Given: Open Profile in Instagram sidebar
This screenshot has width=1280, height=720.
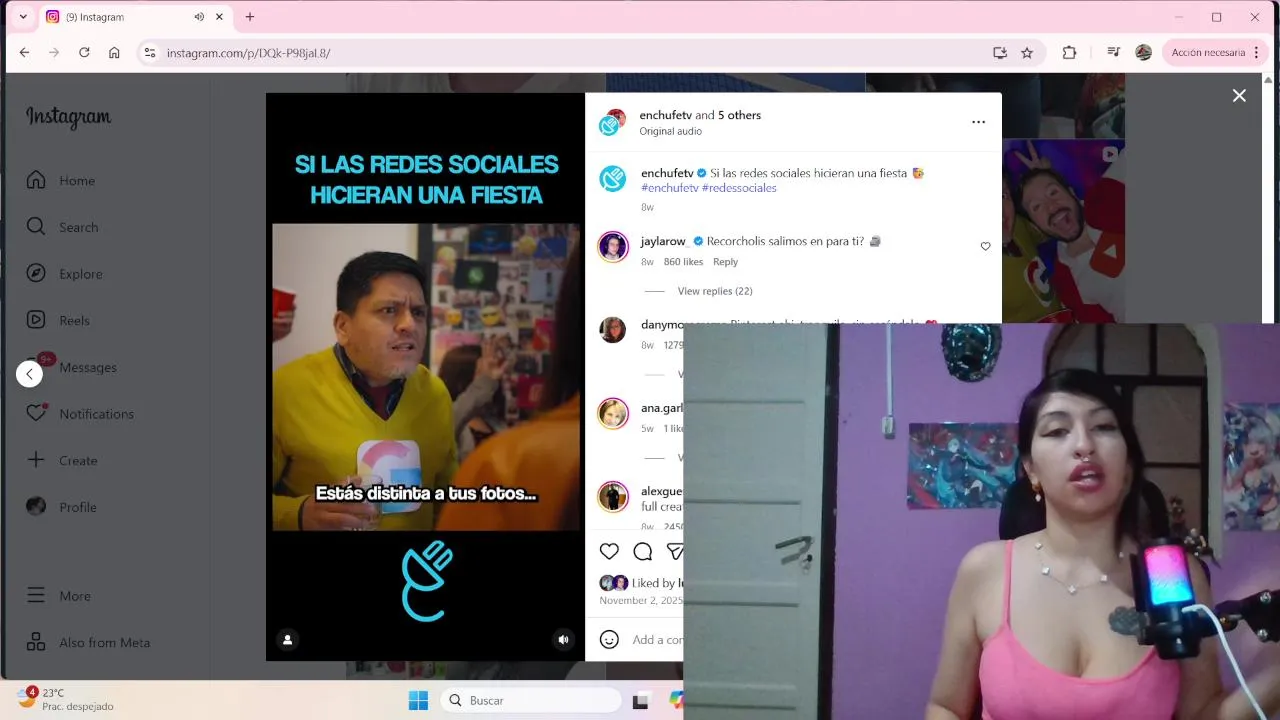Looking at the screenshot, I should (62, 507).
